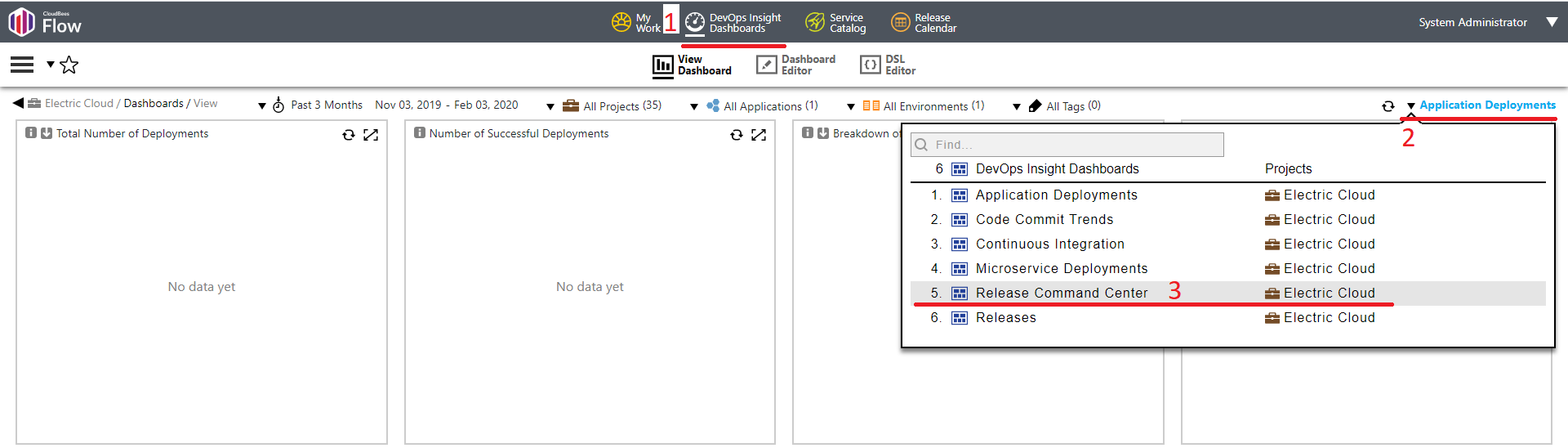Download Total Number of Deployments widget data

(x=47, y=132)
